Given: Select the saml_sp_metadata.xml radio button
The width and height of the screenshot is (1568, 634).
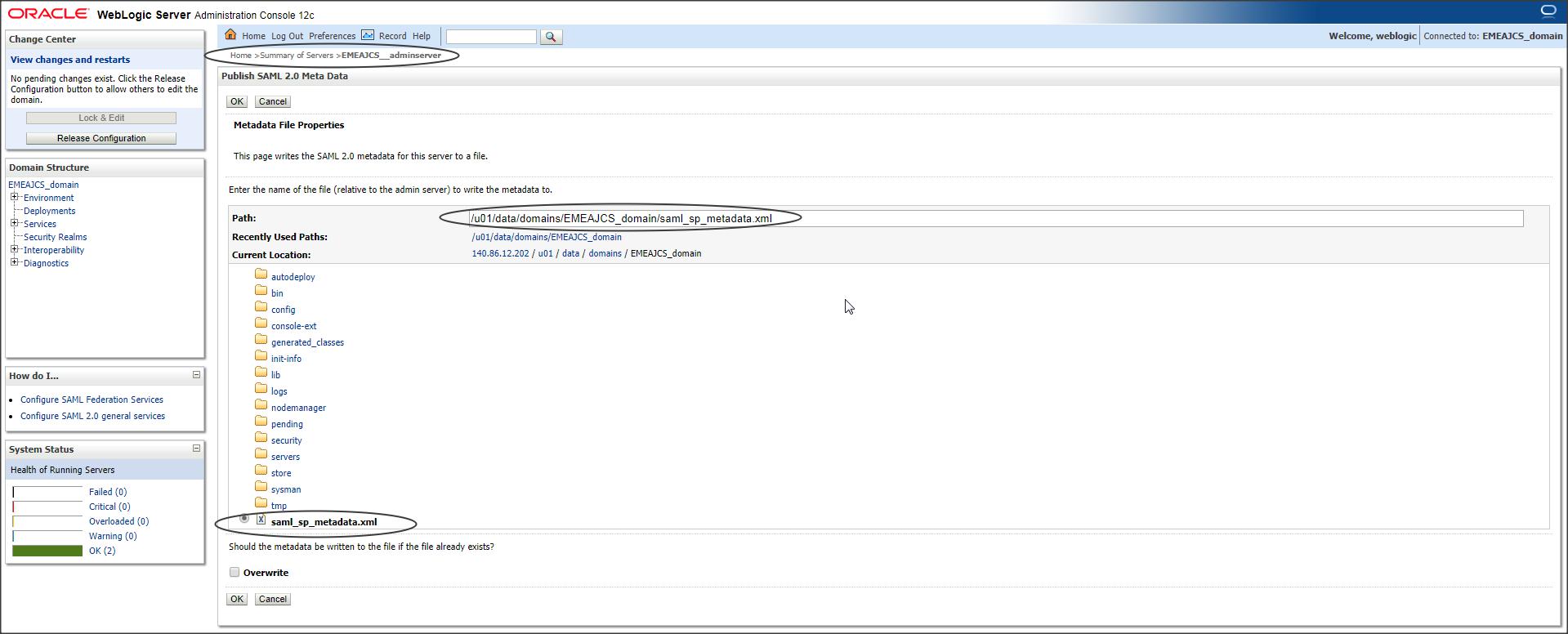Looking at the screenshot, I should click(x=244, y=519).
